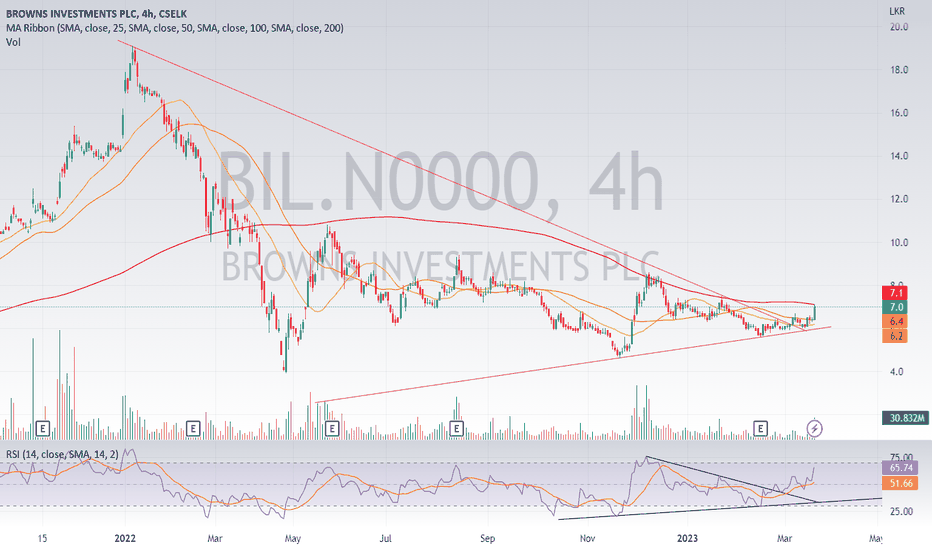Click the 30.832M volume label
Image resolution: width=932 pixels, height=550 pixels.
tap(906, 418)
